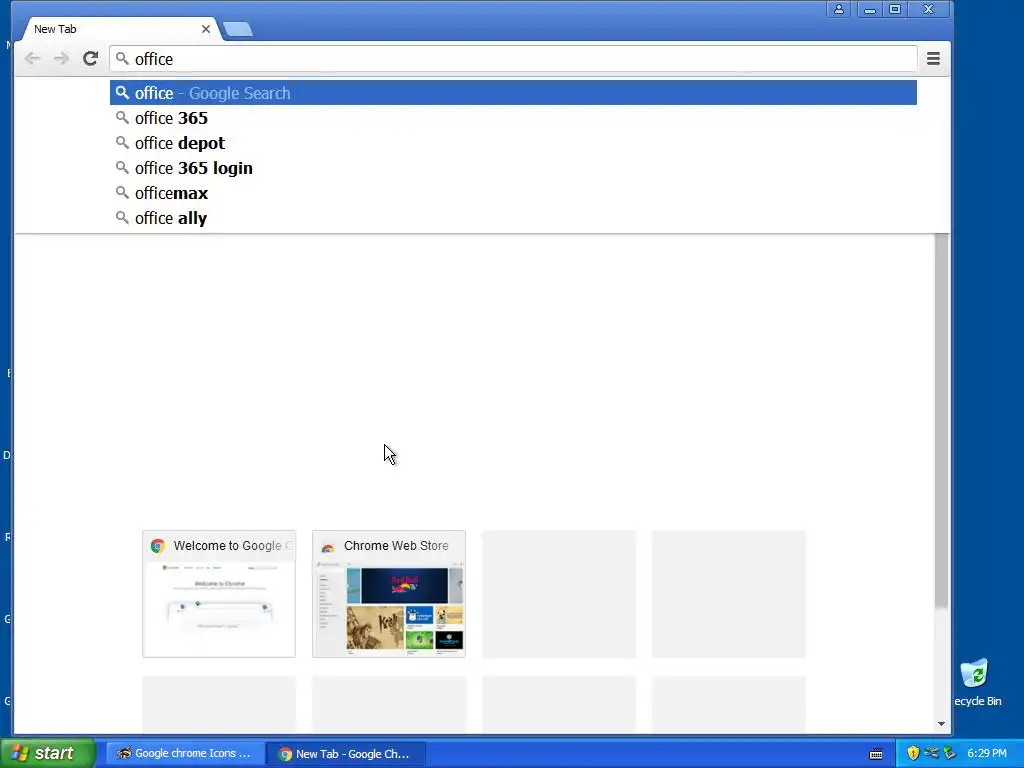This screenshot has width=1024, height=768.
Task: Click the page vertical scrollbar thumb
Action: [941, 421]
